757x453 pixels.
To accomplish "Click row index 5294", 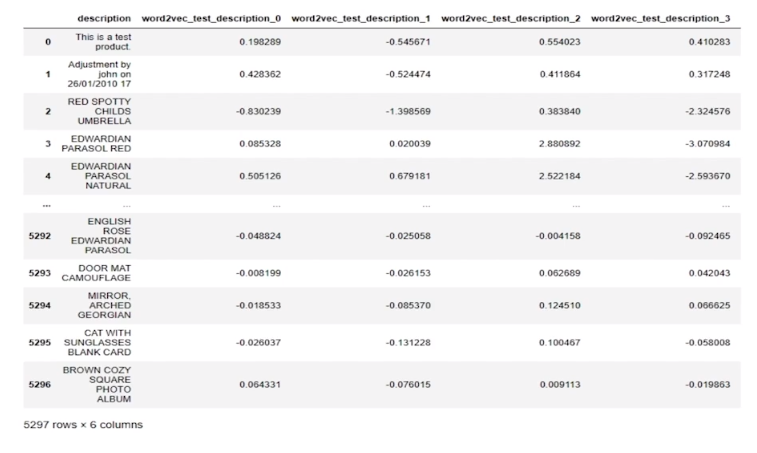I will pos(40,306).
